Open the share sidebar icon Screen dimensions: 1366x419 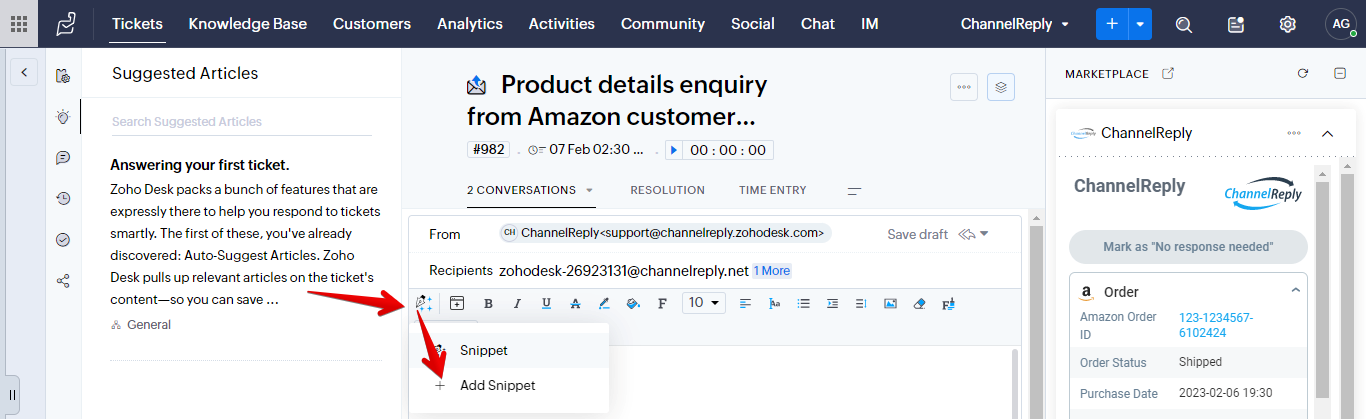[63, 280]
